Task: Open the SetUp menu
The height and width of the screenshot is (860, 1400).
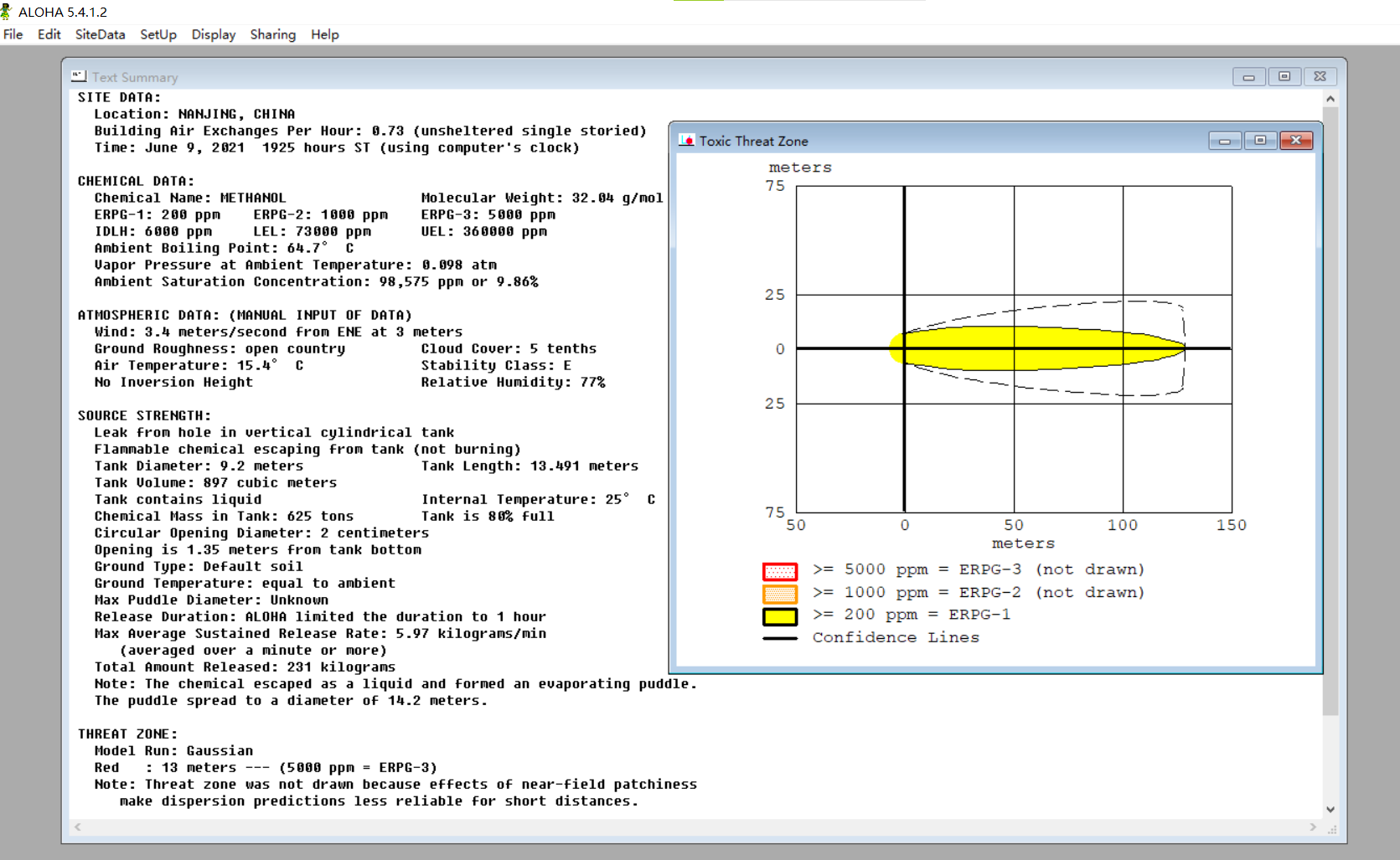Action: coord(158,34)
